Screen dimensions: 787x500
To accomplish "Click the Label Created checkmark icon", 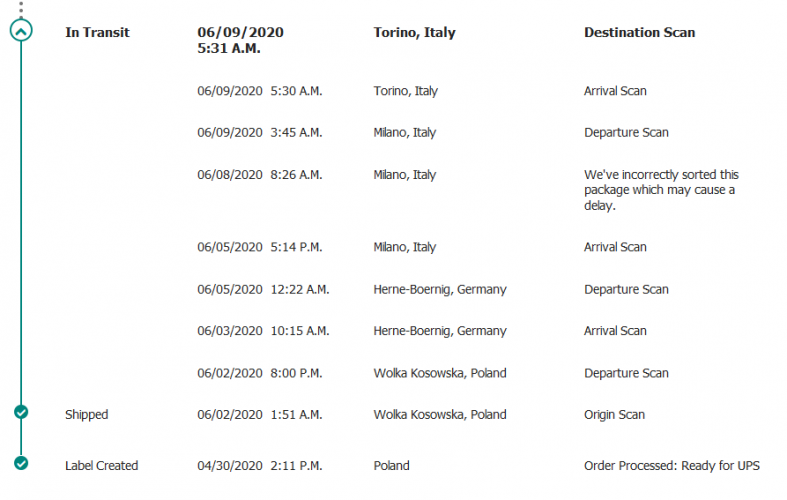I will pos(21,463).
